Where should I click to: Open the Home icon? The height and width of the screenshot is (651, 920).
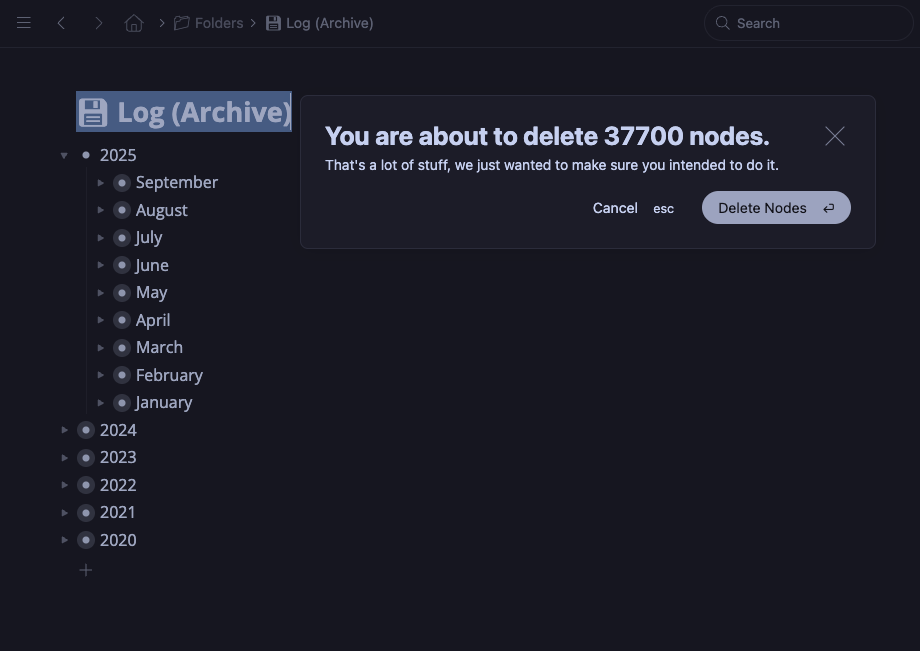[134, 23]
